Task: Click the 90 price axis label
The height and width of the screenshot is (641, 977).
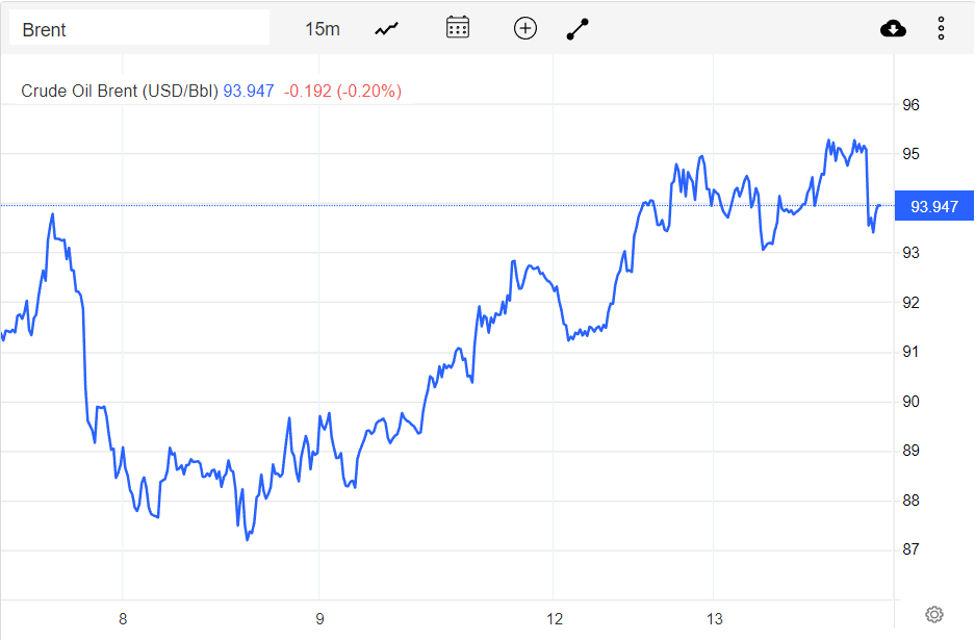Action: tap(911, 402)
